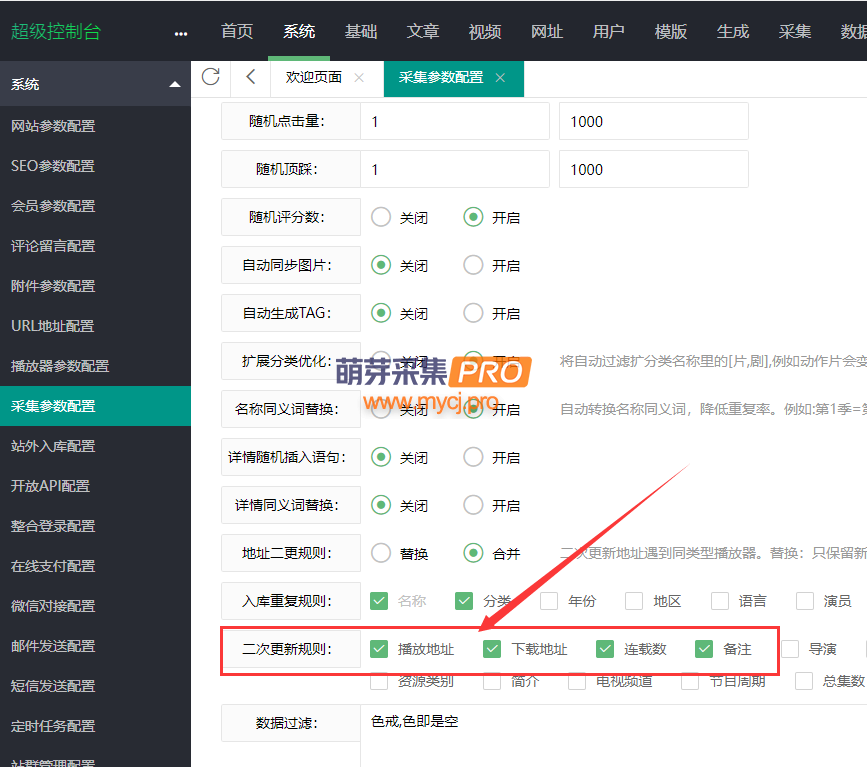This screenshot has width=867, height=767.
Task: Toggle 地区 checkbox in 入库重复规则
Action: pos(634,601)
